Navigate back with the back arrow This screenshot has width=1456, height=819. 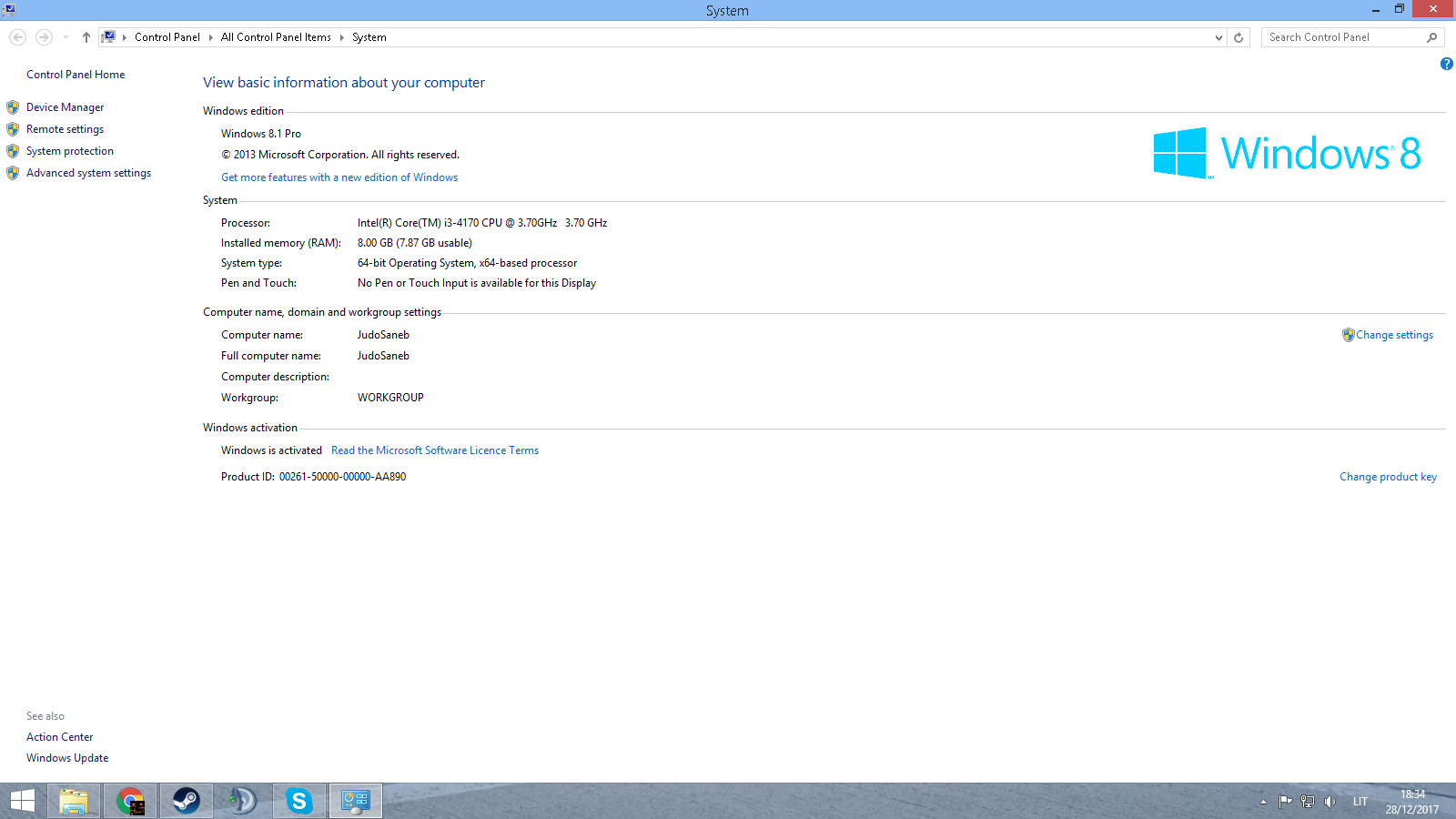tap(17, 37)
